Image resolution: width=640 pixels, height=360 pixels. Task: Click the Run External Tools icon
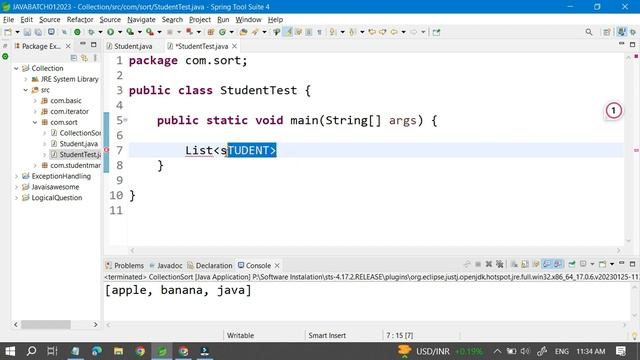(150, 32)
